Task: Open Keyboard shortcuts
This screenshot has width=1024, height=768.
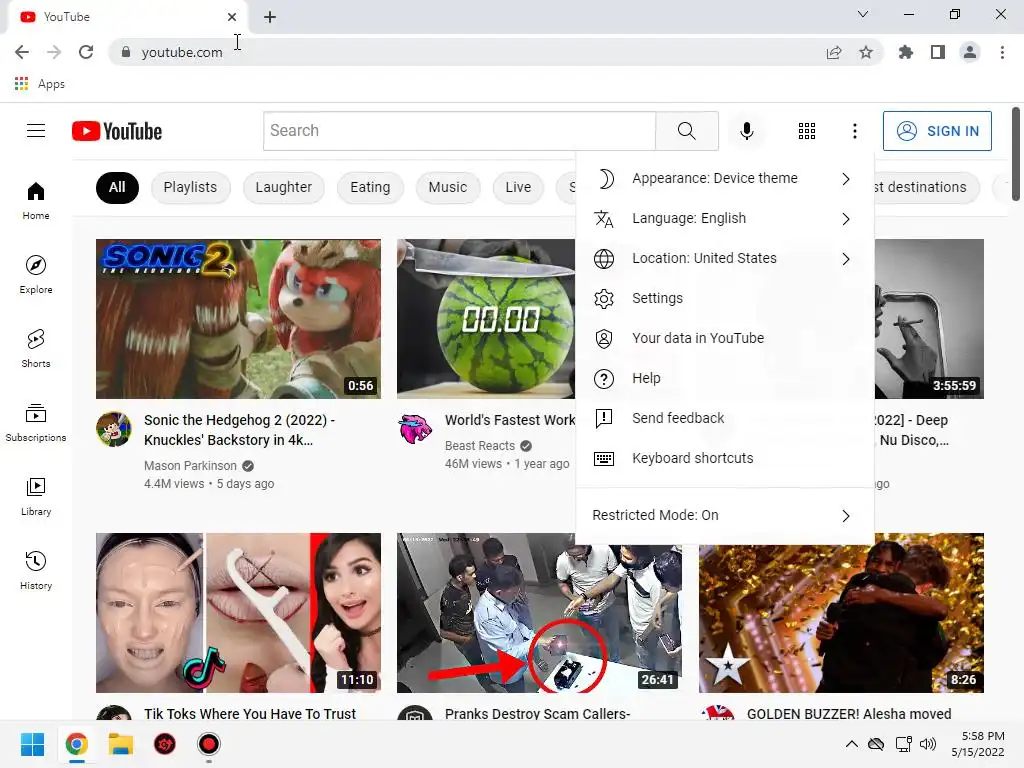Action: click(725, 458)
